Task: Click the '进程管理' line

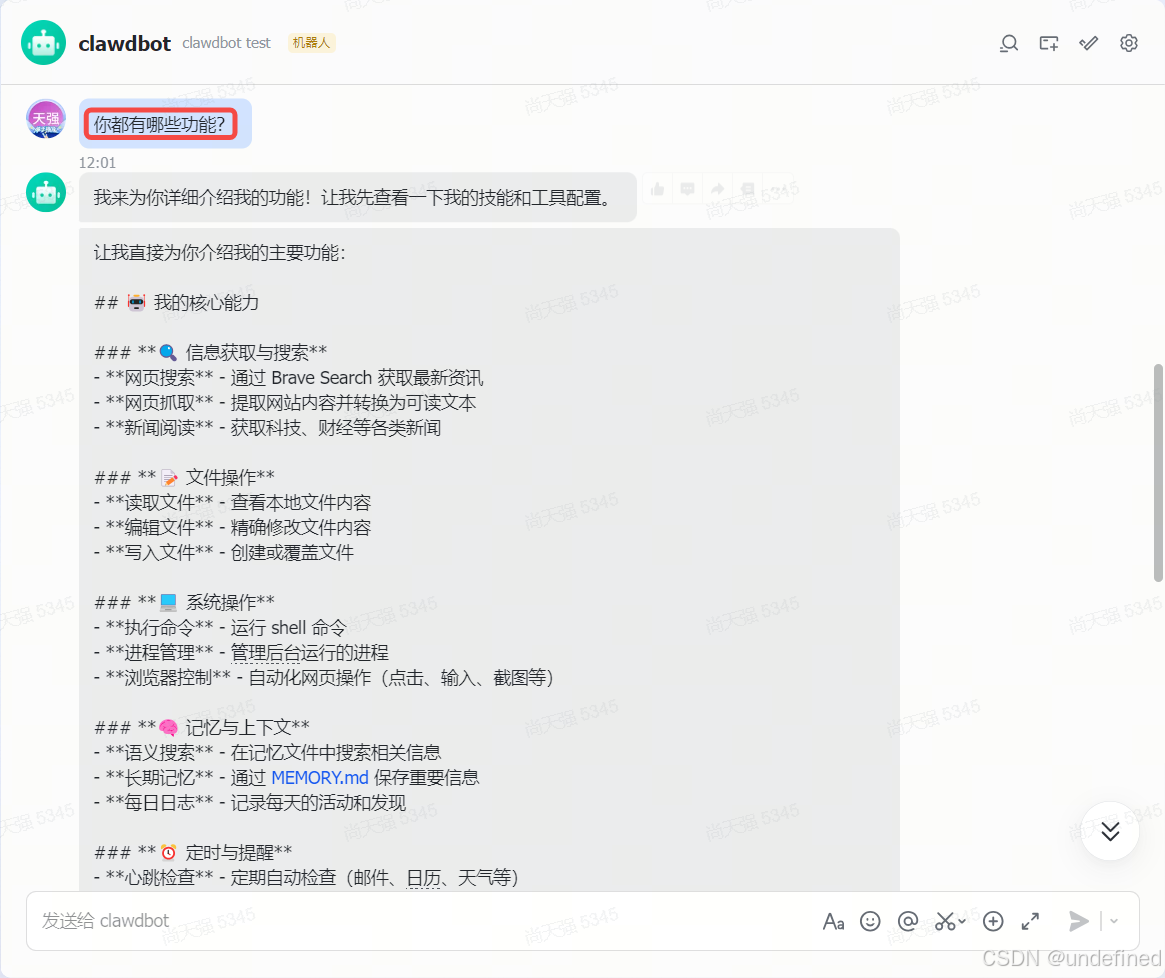Action: [x=241, y=652]
